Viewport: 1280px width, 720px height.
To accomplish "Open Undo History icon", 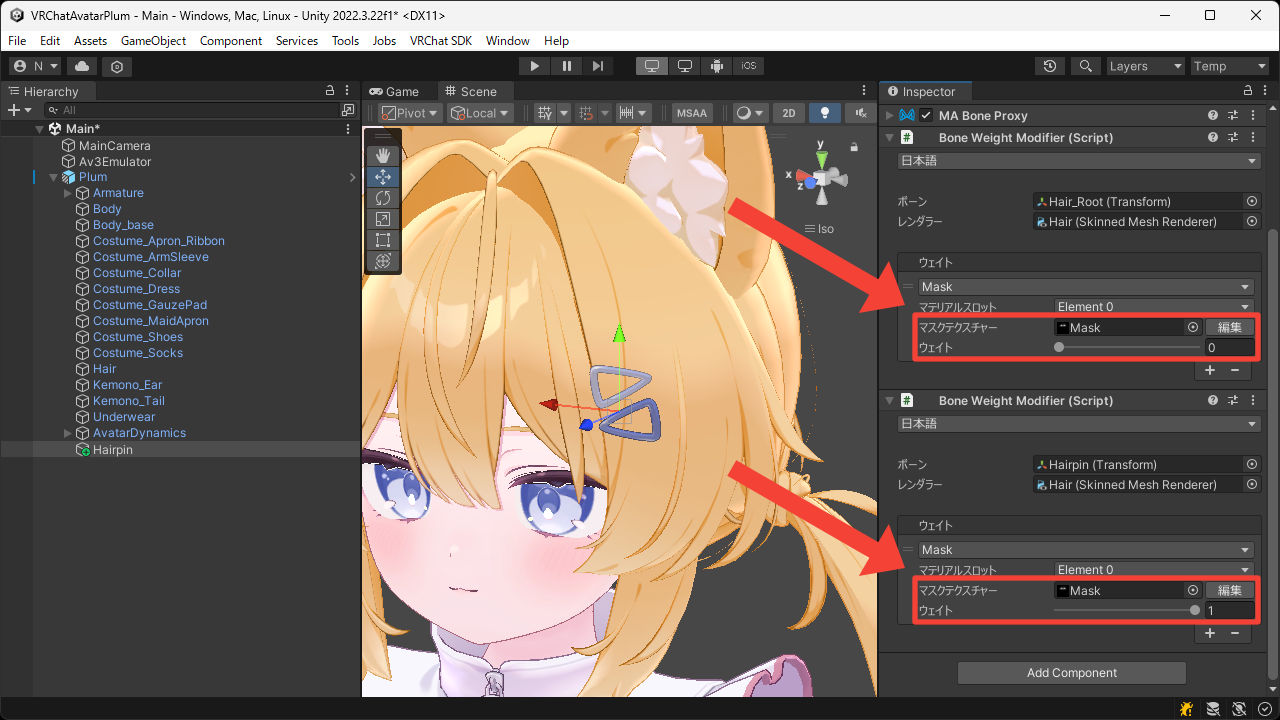I will pyautogui.click(x=1050, y=66).
